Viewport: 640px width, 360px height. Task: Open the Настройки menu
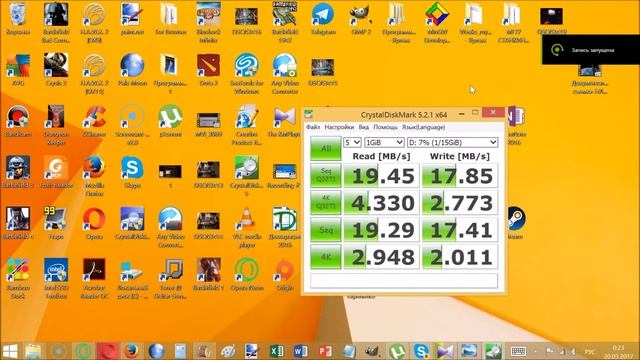[x=339, y=127]
